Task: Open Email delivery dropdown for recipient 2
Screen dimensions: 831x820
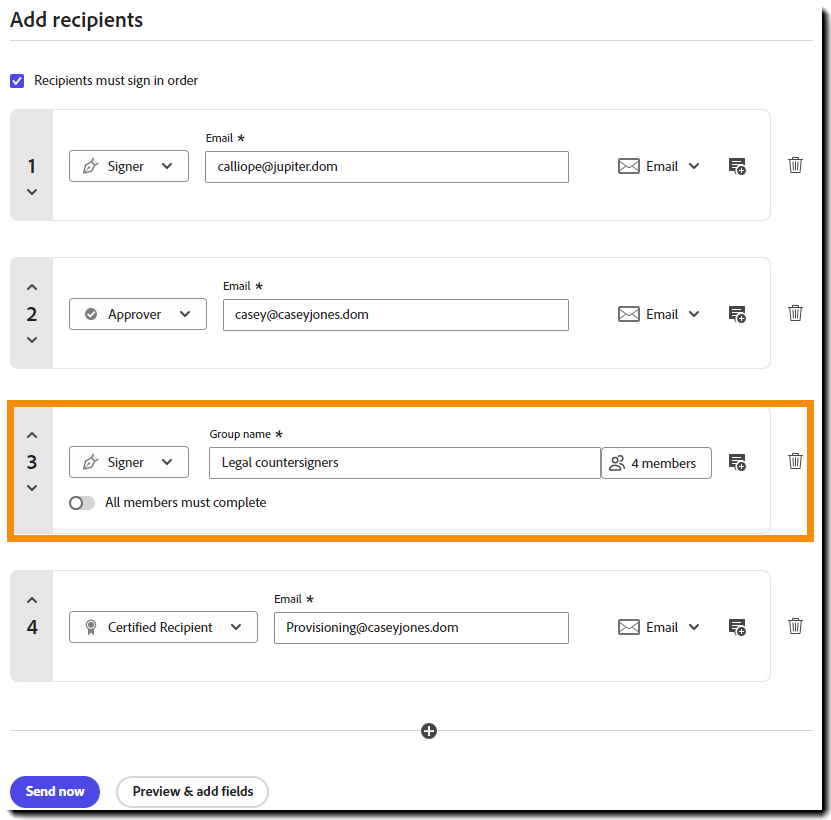Action: point(659,314)
